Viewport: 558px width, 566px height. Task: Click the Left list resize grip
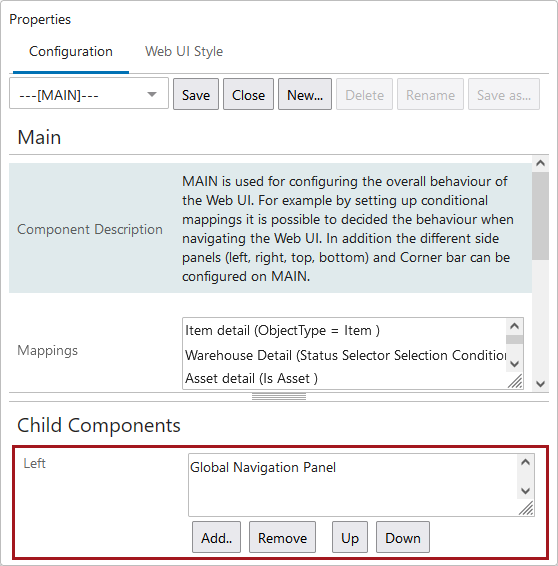click(x=526, y=508)
